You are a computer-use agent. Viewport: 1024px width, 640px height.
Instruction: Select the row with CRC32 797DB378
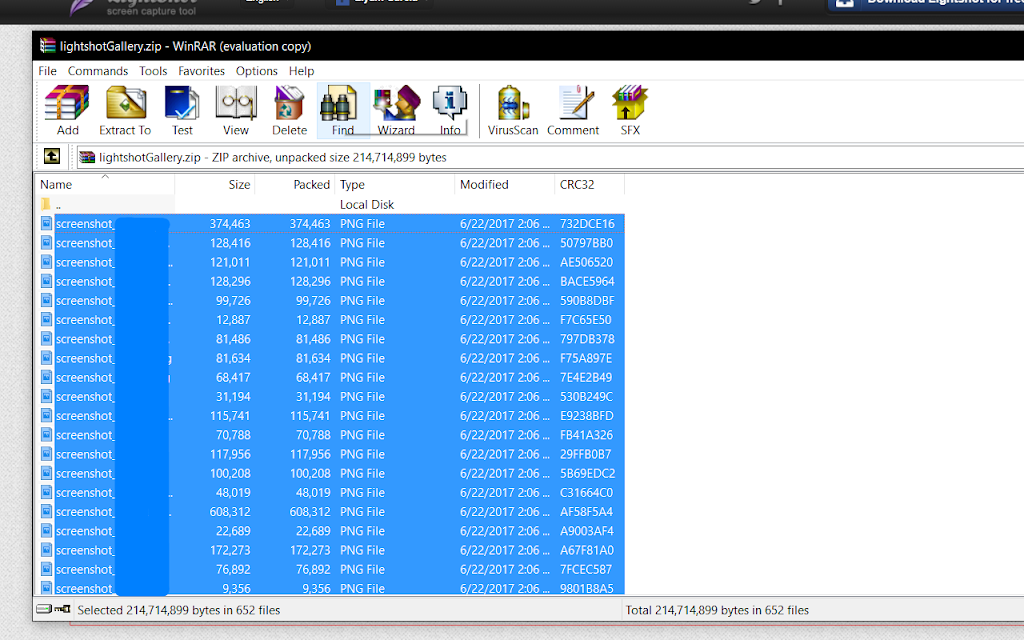click(x=330, y=339)
